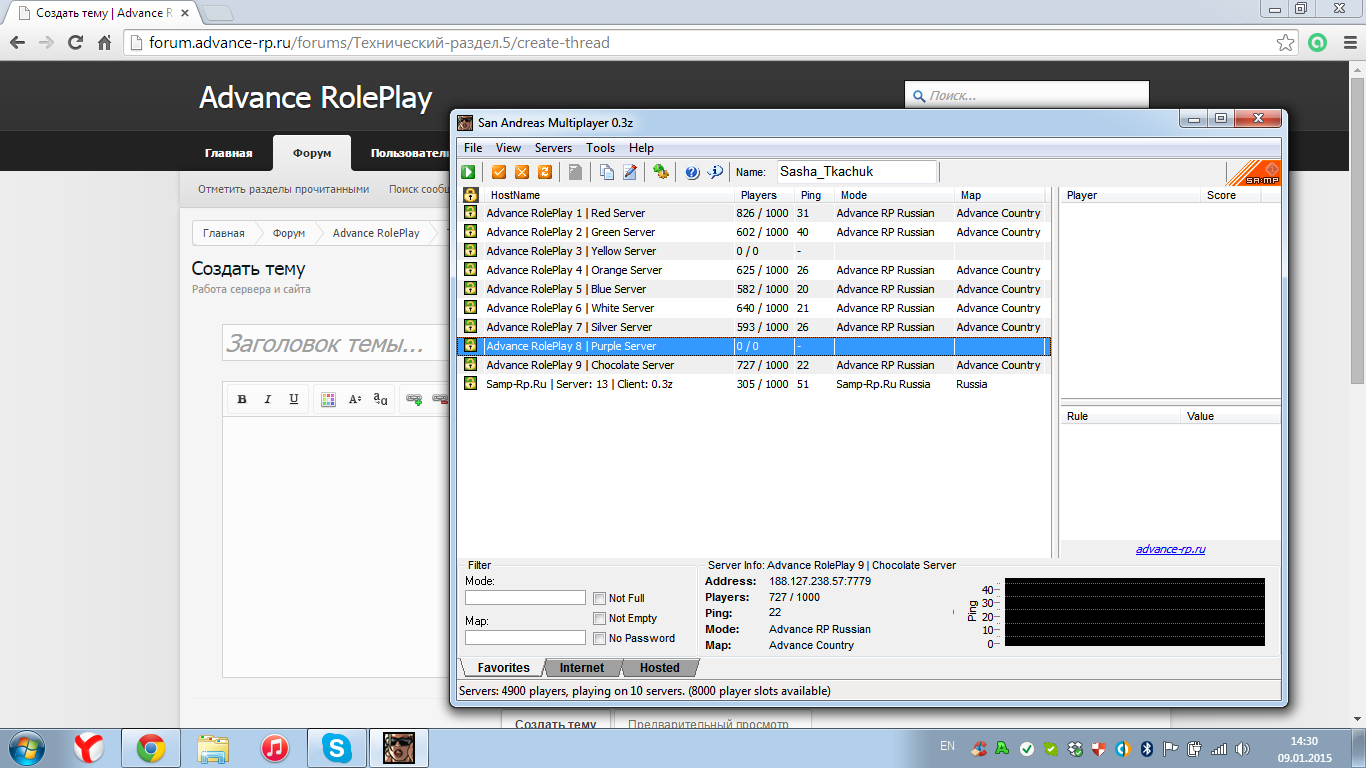Select 'Advance RolePlay 5 | Blue Server' row
Screen dimensions: 1366x768
tap(754, 289)
